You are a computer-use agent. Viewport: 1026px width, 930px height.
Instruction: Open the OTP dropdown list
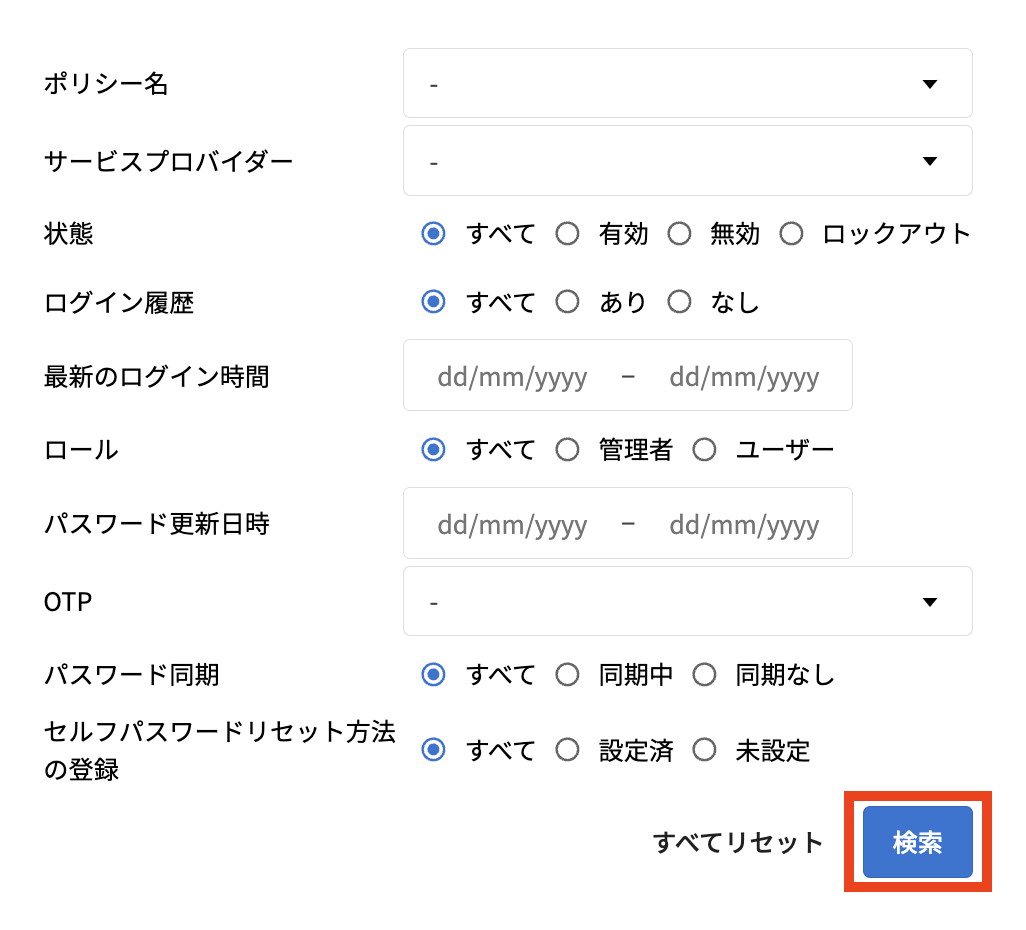click(687, 602)
